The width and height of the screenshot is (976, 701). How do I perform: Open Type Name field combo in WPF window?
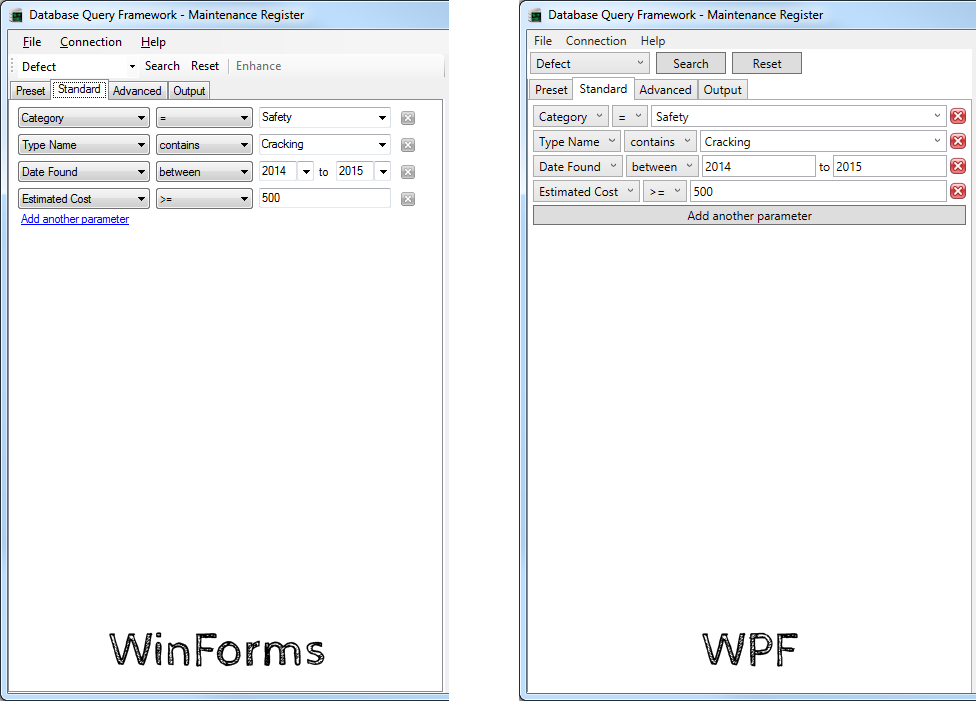pos(577,141)
